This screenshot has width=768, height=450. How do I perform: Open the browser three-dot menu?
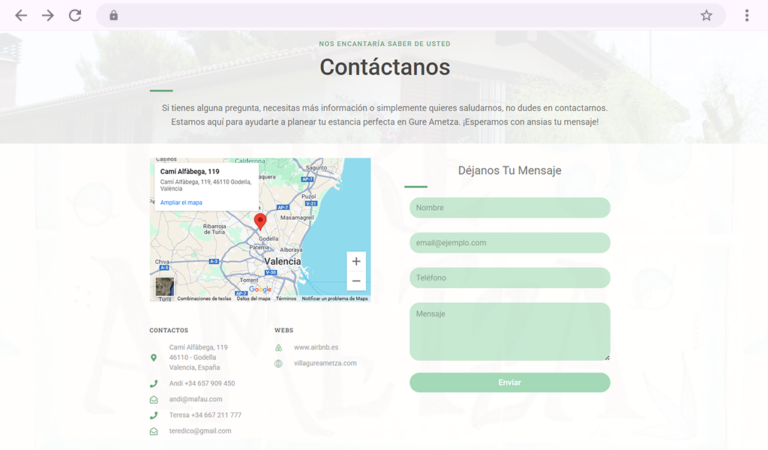(x=746, y=16)
